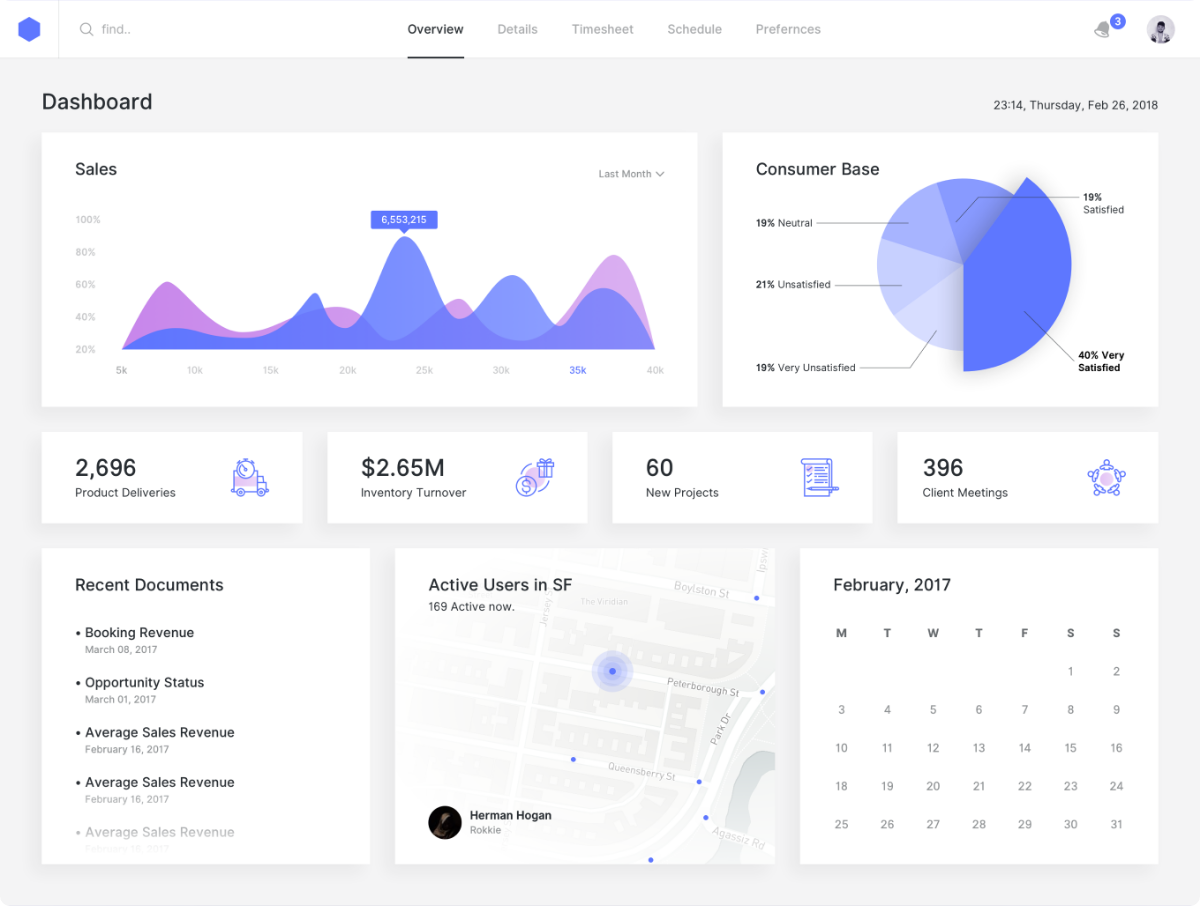Click the Inventory Turnover gift icon
The image size is (1200, 906).
[x=535, y=478]
